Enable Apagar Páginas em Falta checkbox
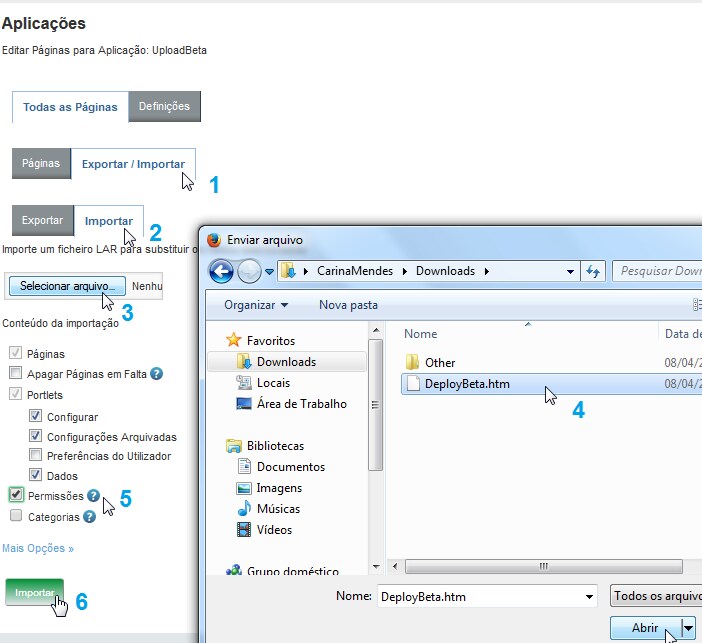This screenshot has height=643, width=702. tap(15, 373)
